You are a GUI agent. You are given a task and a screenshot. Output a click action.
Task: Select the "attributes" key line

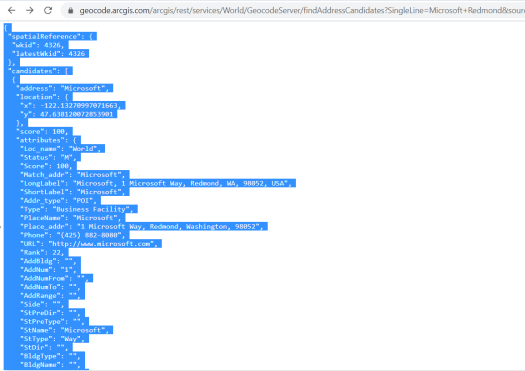[x=48, y=140]
